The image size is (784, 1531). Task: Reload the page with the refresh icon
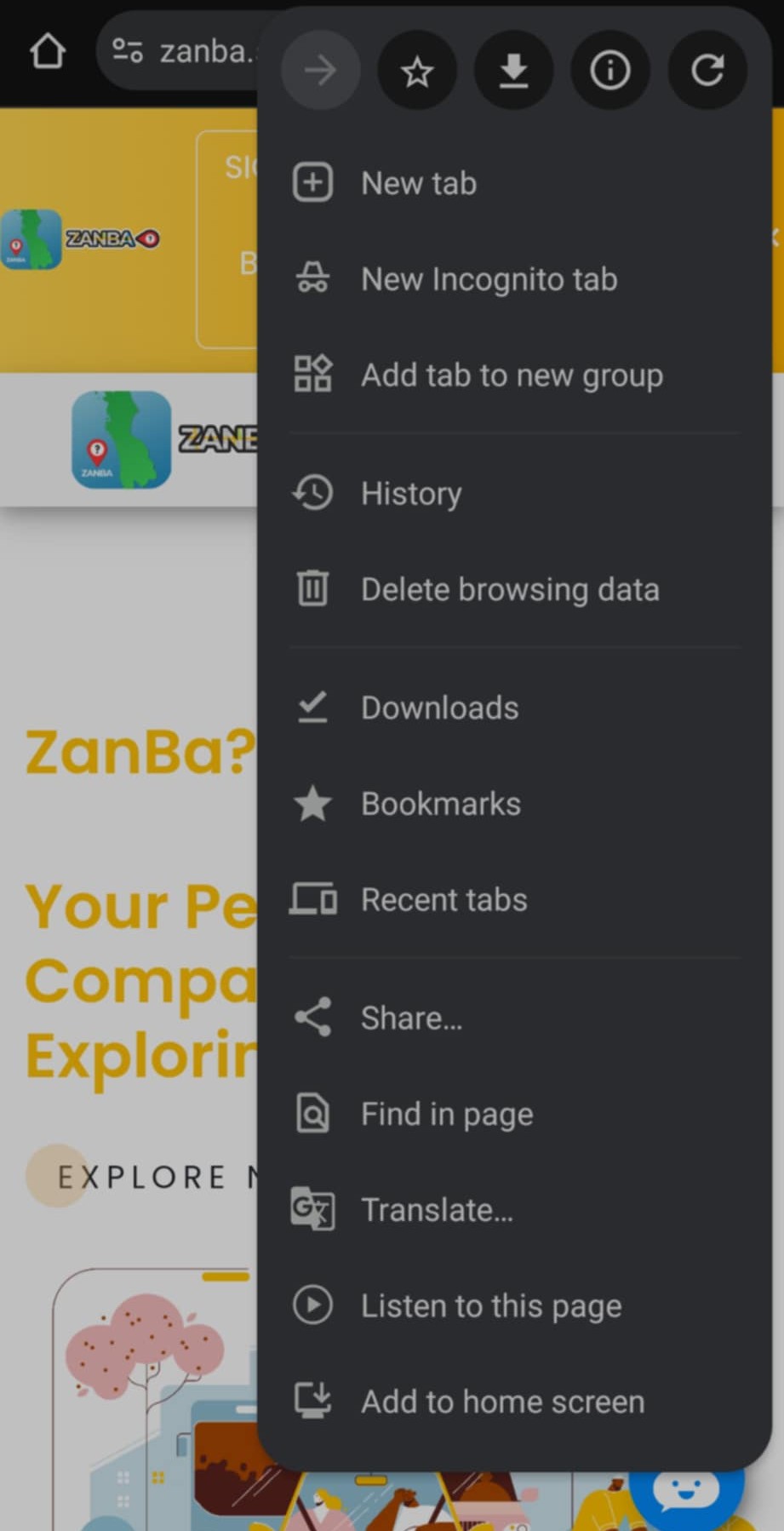coord(707,71)
